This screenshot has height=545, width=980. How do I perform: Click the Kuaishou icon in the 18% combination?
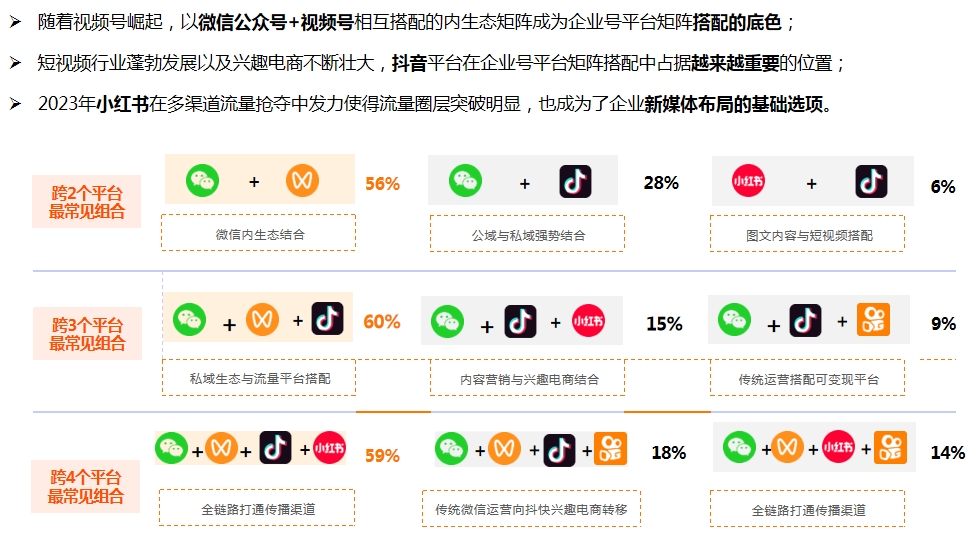click(x=610, y=449)
